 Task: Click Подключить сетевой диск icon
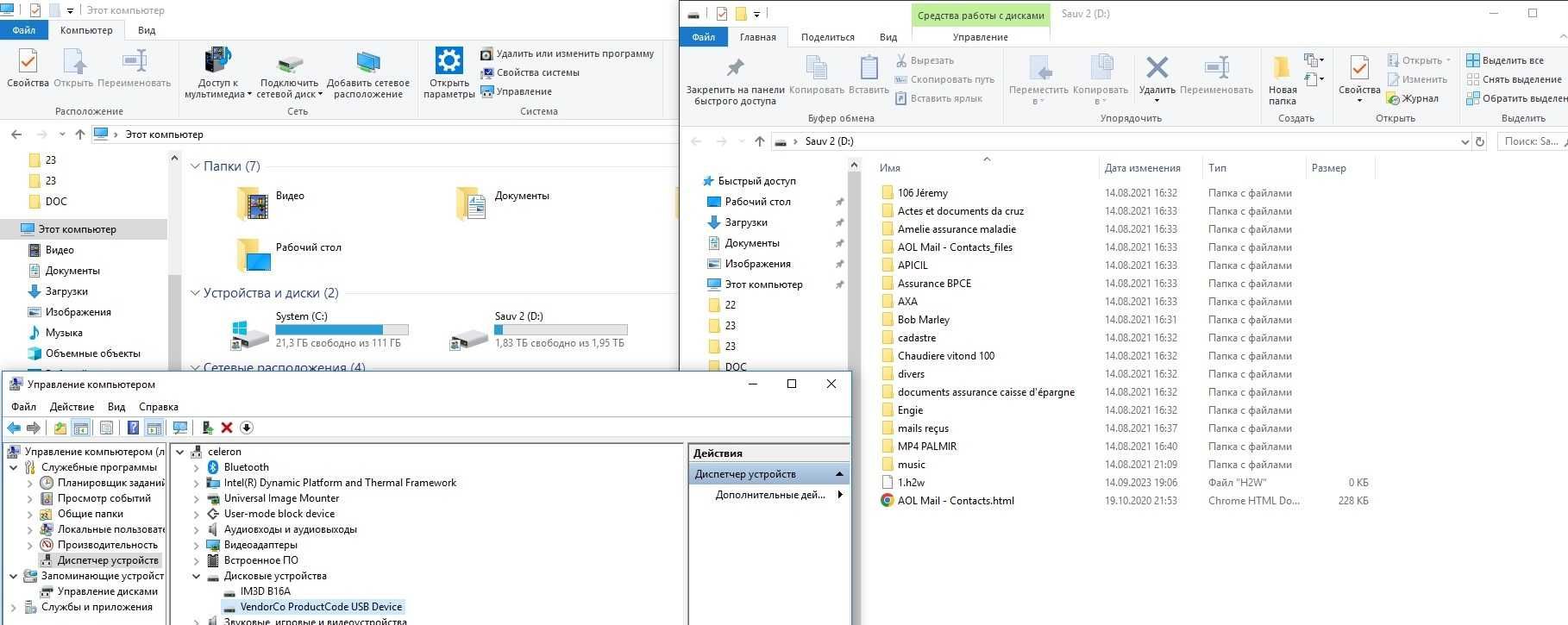tap(290, 65)
